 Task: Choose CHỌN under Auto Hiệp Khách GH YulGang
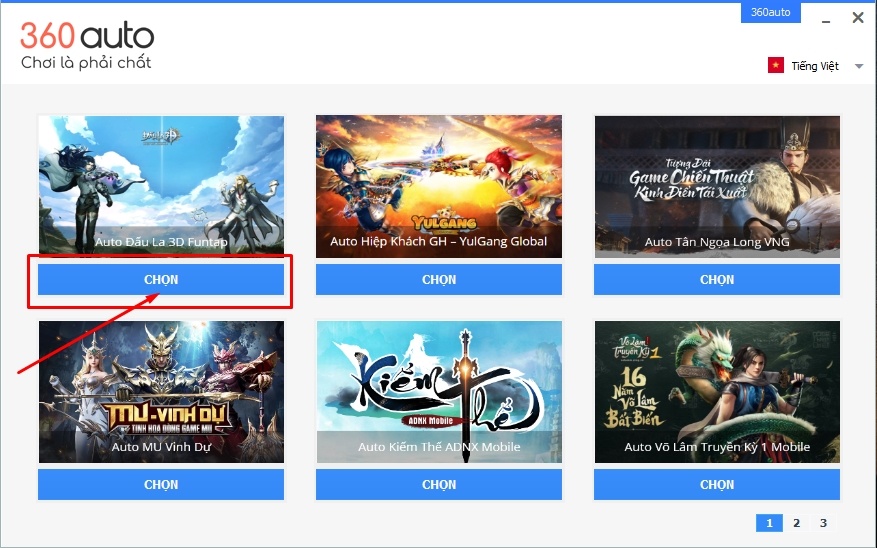tap(439, 280)
